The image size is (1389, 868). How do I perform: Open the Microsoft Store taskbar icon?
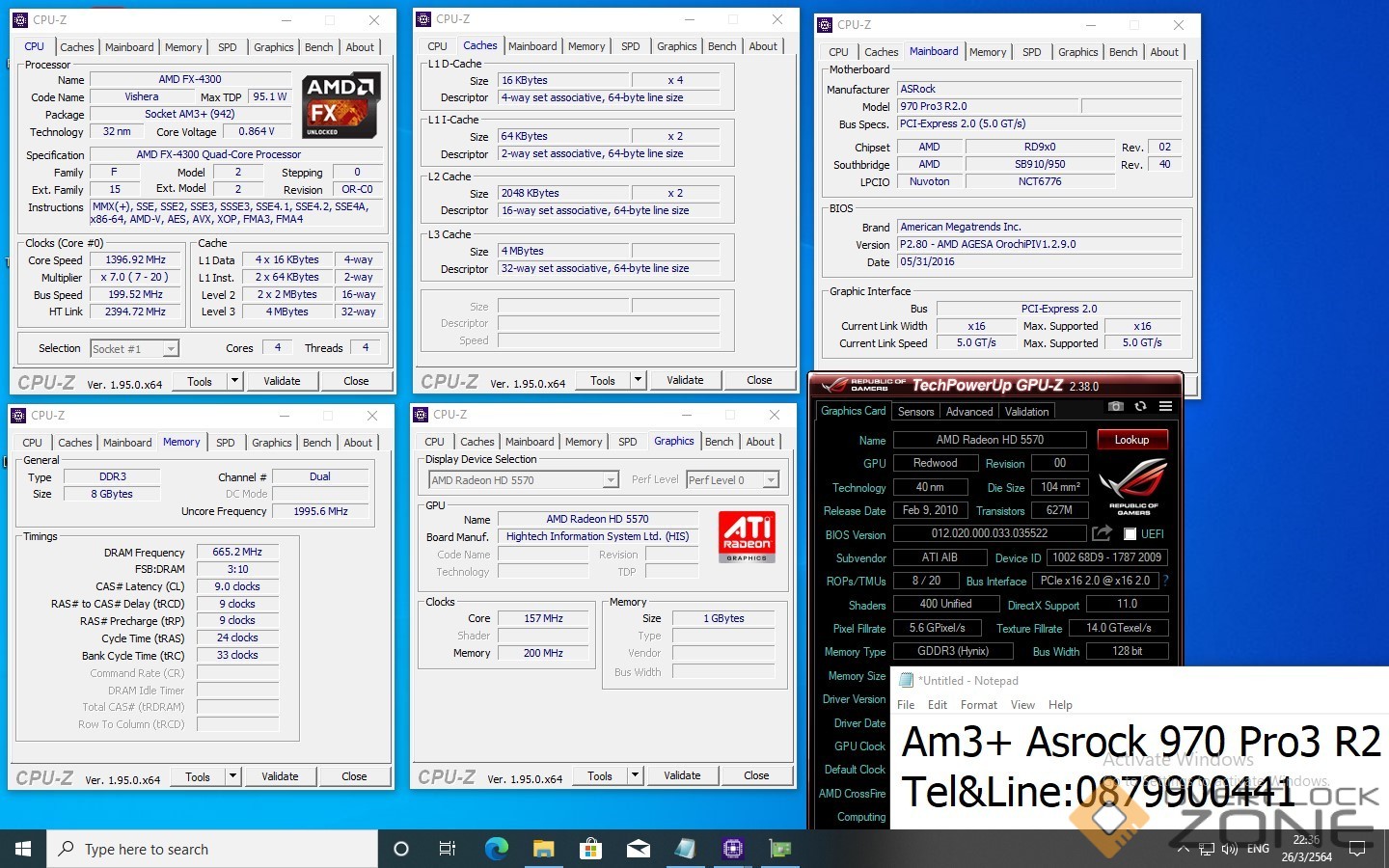590,849
